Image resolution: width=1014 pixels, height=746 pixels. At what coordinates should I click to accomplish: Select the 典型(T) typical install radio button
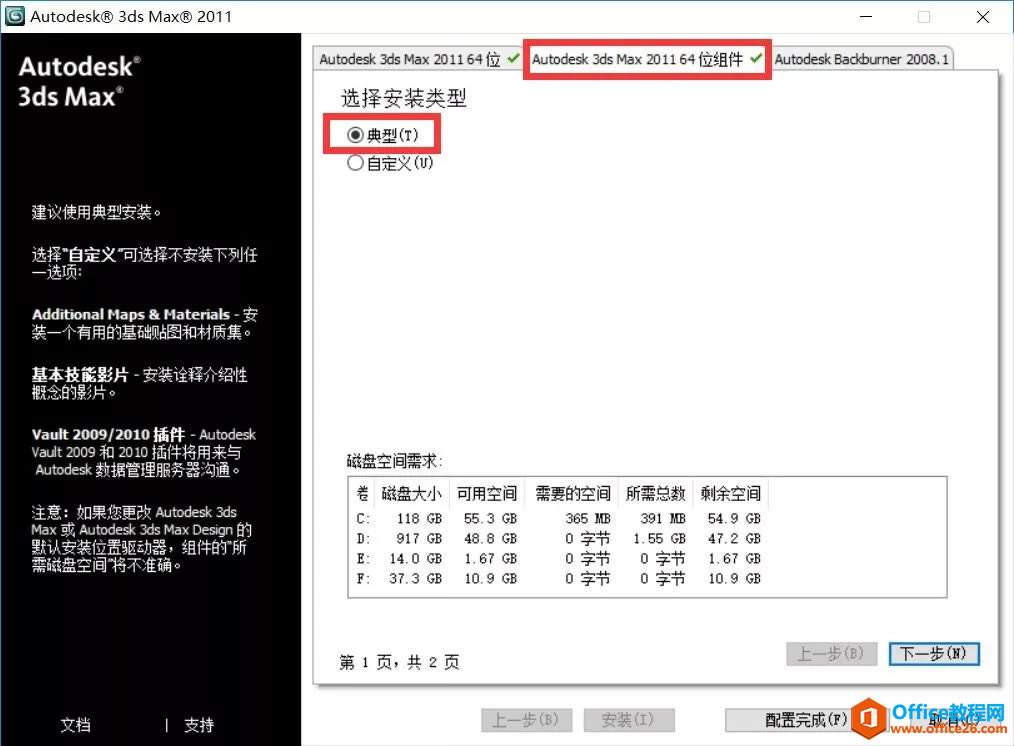click(x=354, y=135)
